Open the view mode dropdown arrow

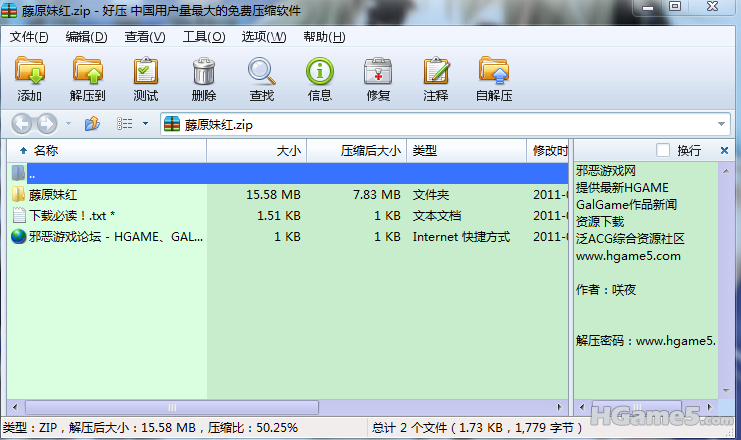145,124
